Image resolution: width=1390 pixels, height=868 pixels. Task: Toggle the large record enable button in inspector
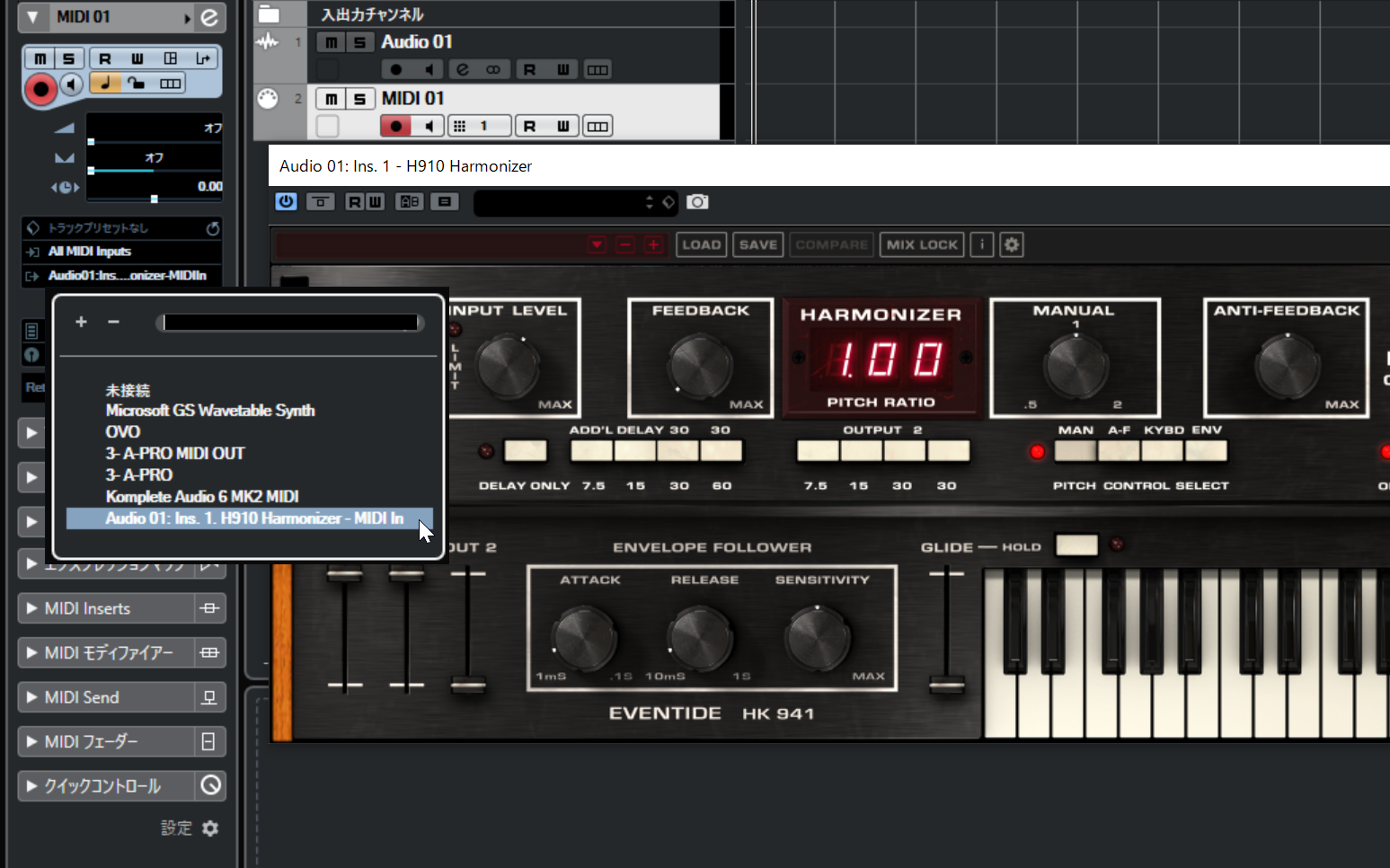[x=40, y=89]
